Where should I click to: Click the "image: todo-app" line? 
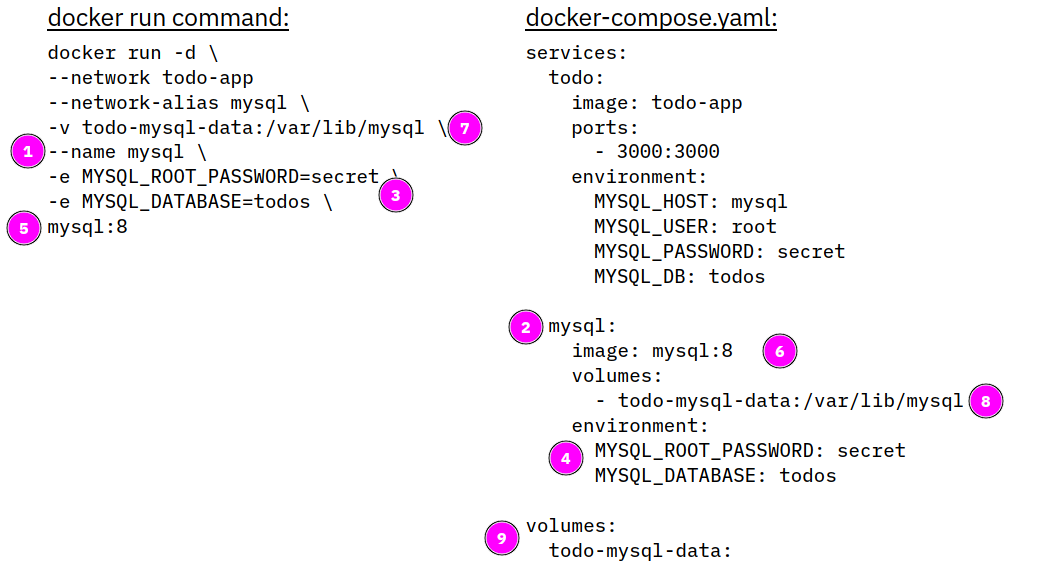(x=656, y=103)
